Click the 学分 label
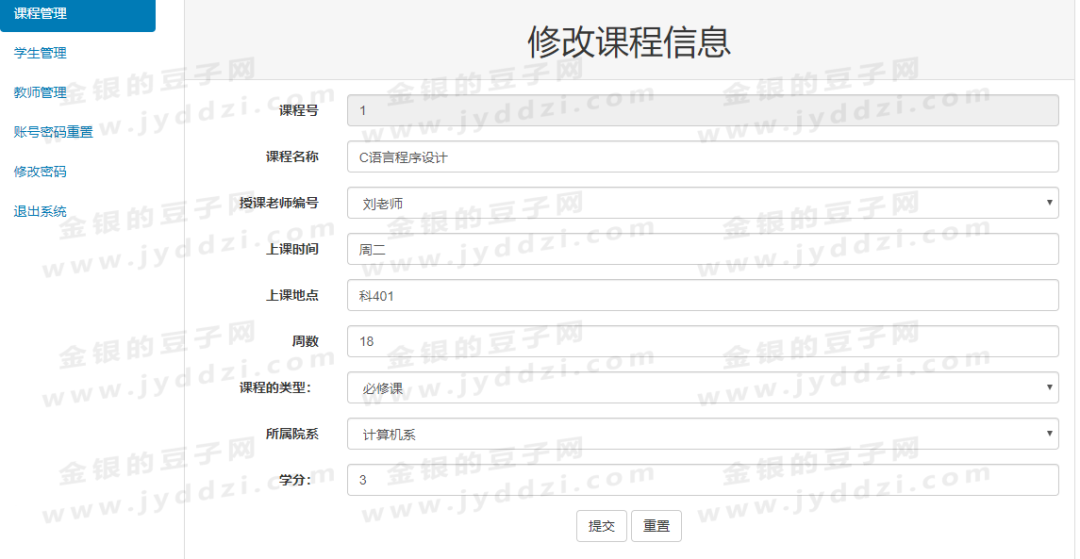The height and width of the screenshot is (559, 1080). point(295,480)
